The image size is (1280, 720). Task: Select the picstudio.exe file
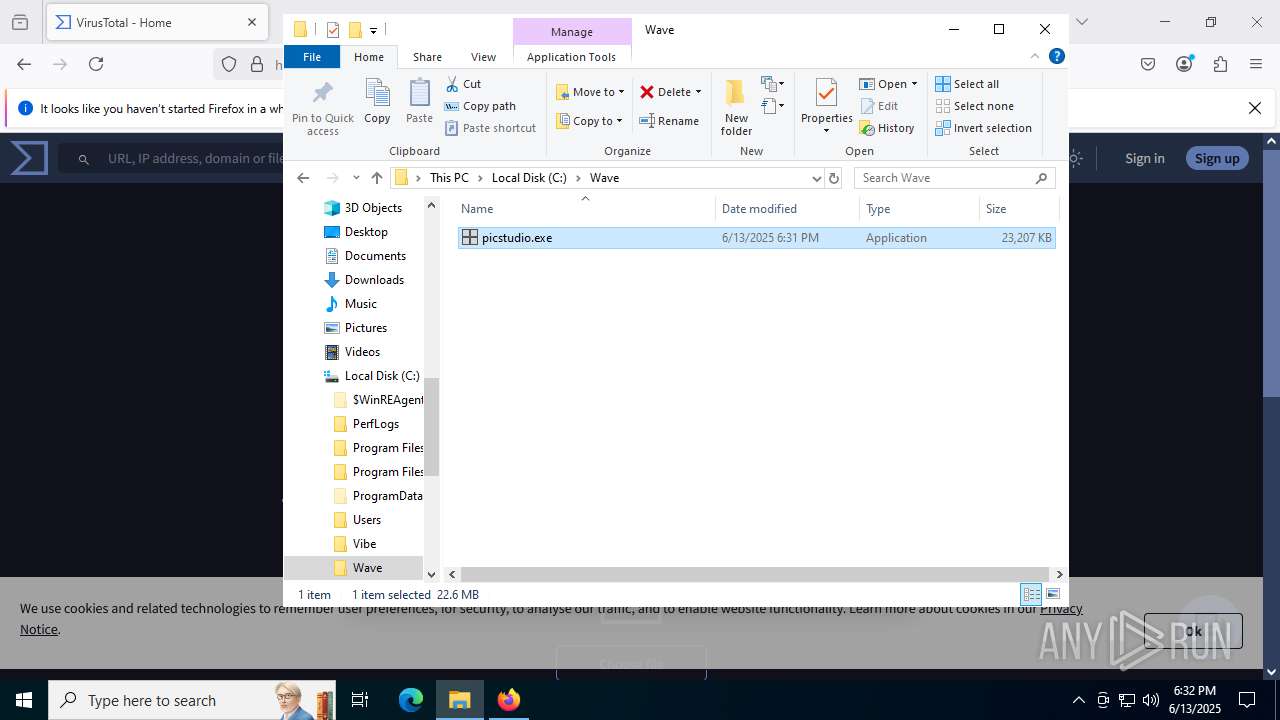click(x=756, y=238)
